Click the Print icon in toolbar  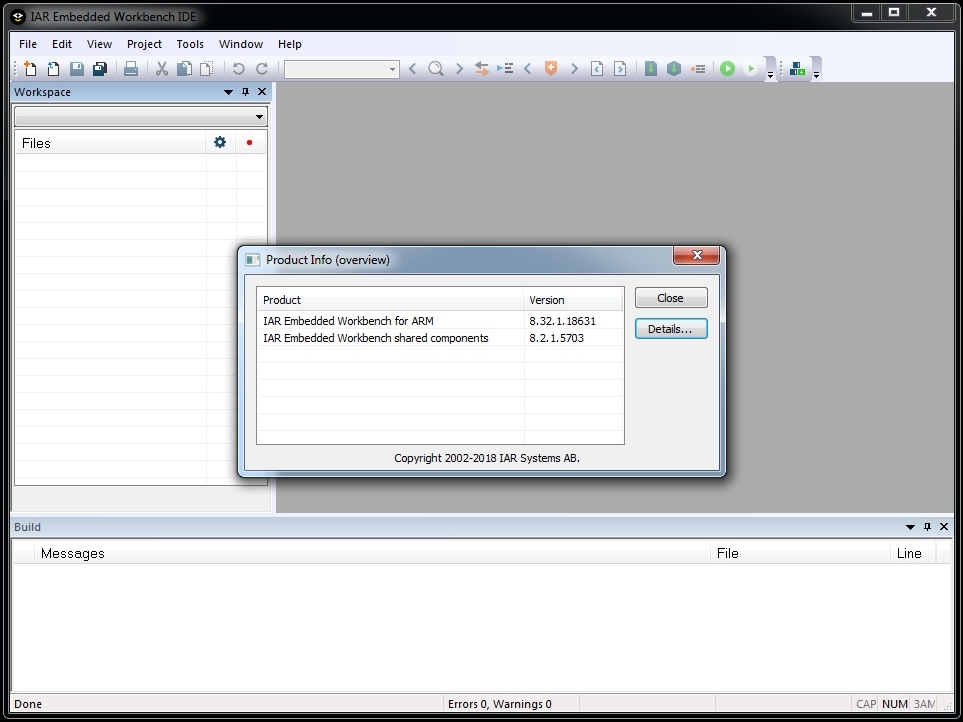pyautogui.click(x=130, y=69)
